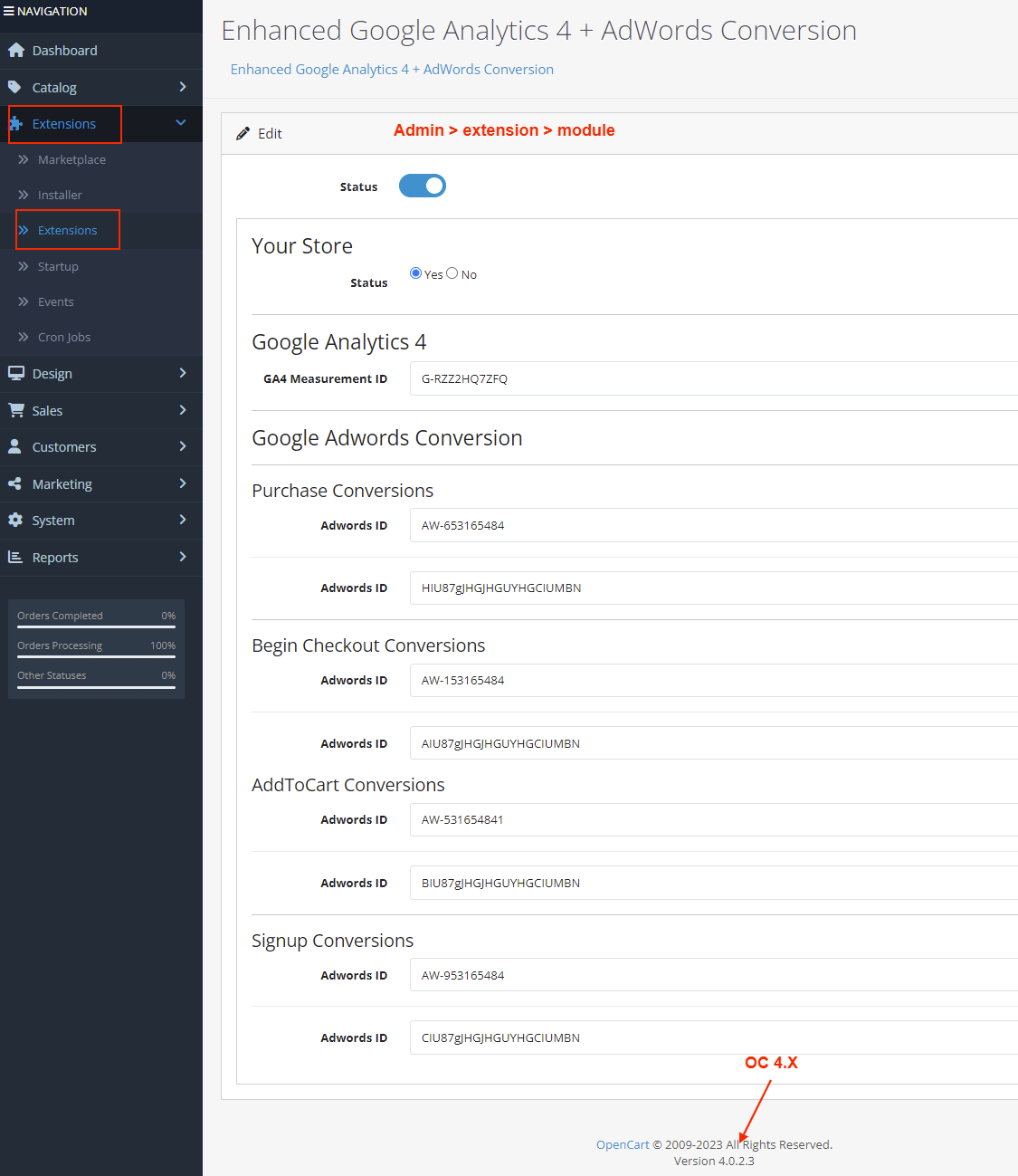Click the Version 4.0.2.3 footer text
The height and width of the screenshot is (1176, 1018).
click(714, 1161)
